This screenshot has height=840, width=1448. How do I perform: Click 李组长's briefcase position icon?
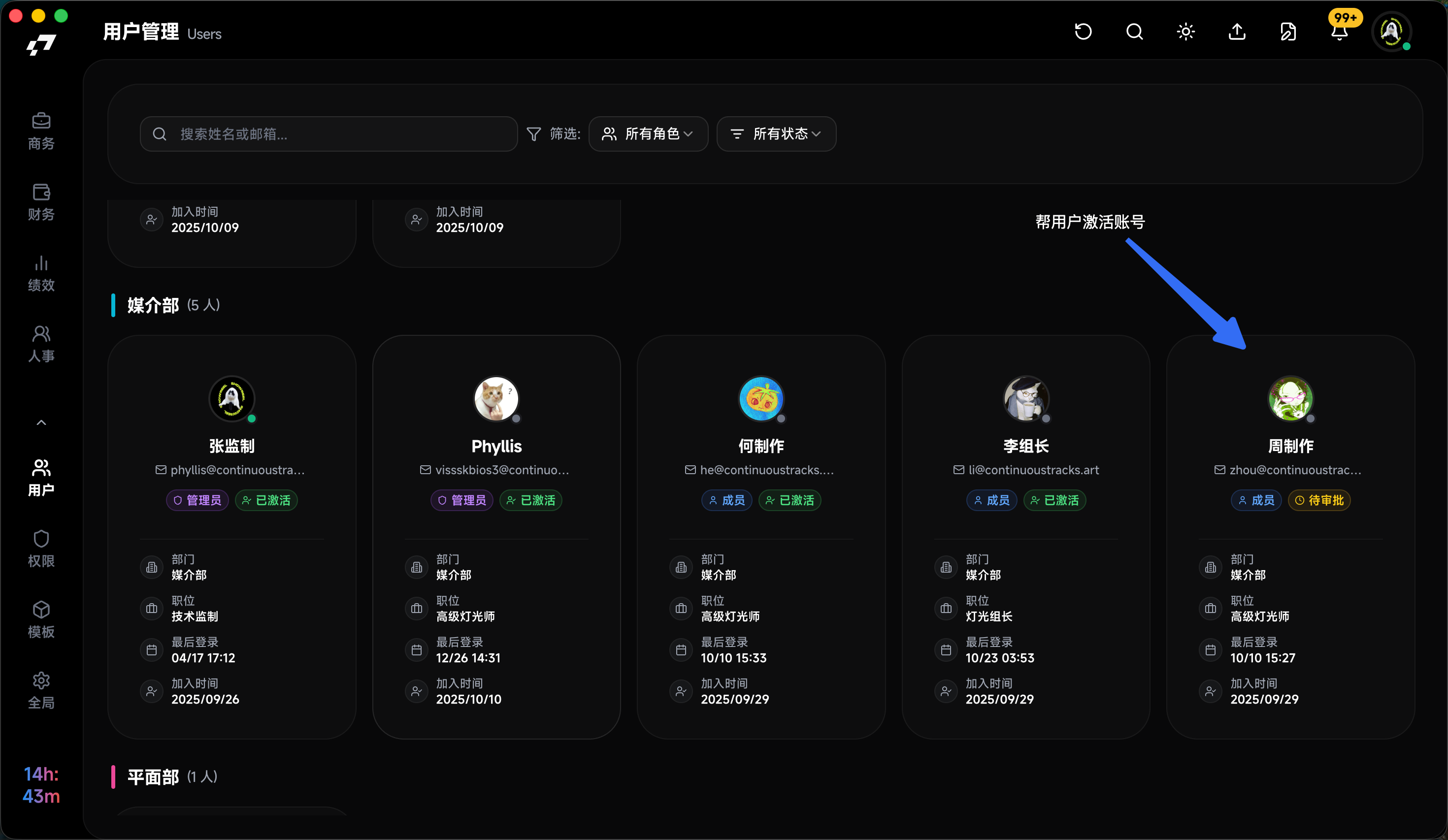click(946, 609)
